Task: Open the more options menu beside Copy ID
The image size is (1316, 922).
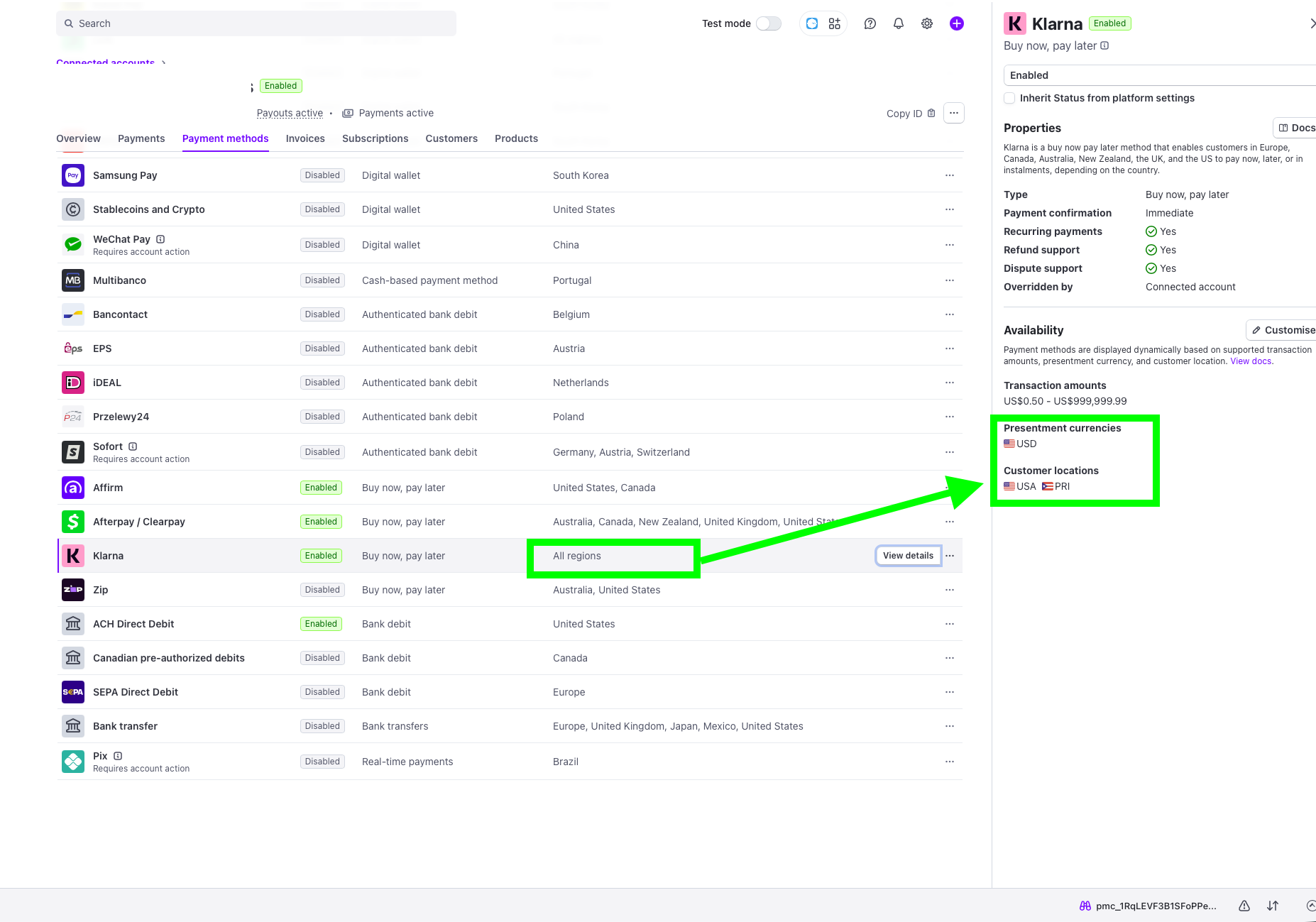Action: click(953, 114)
